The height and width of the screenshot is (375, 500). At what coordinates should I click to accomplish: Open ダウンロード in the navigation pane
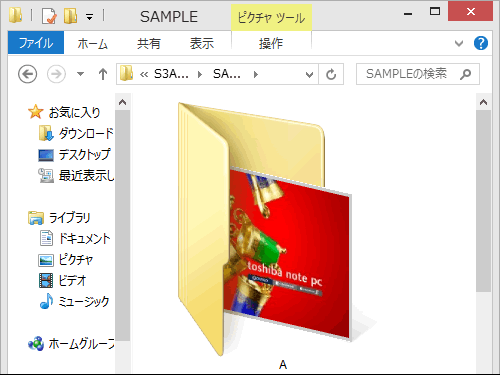(x=86, y=133)
